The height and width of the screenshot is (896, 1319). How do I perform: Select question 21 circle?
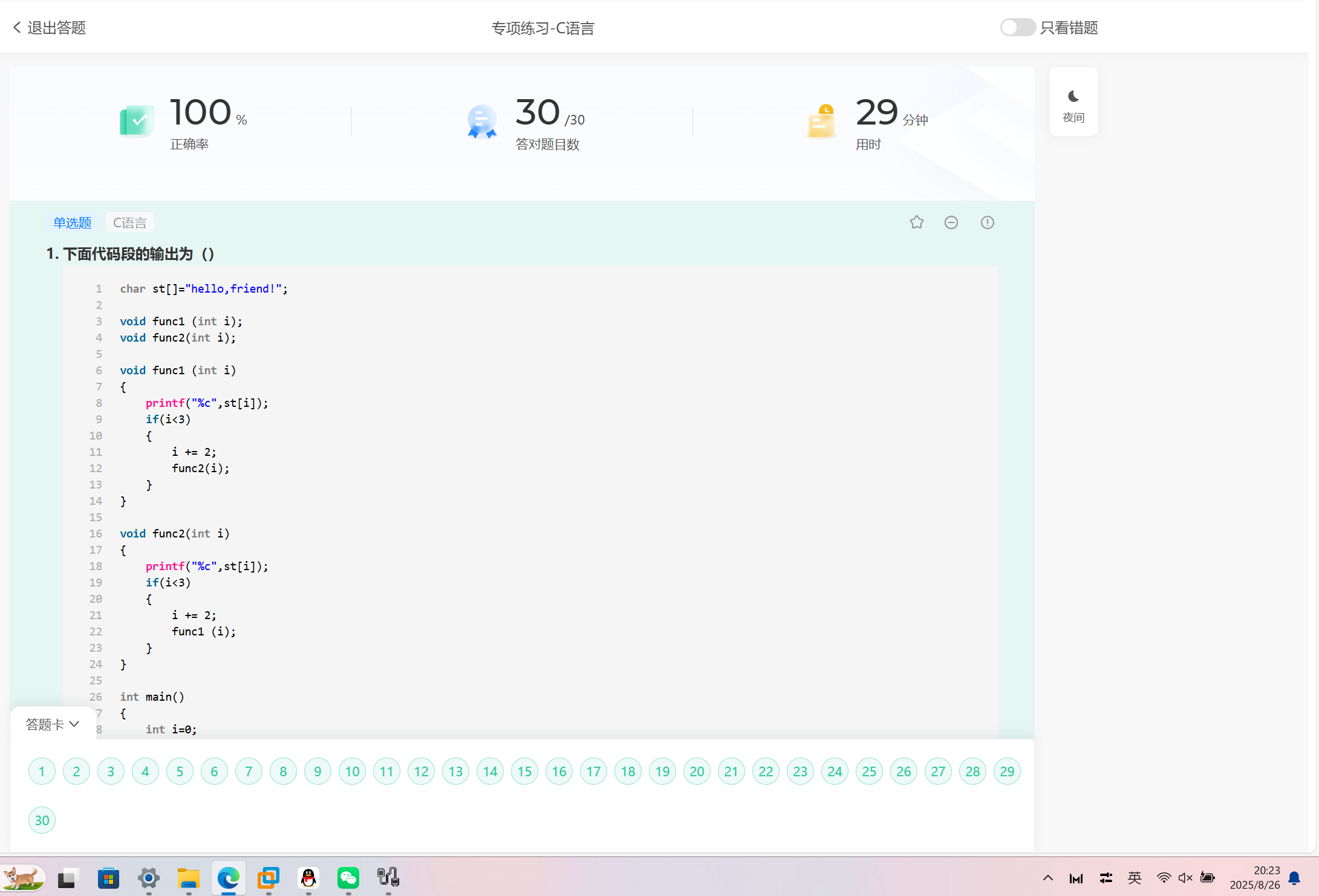(731, 771)
